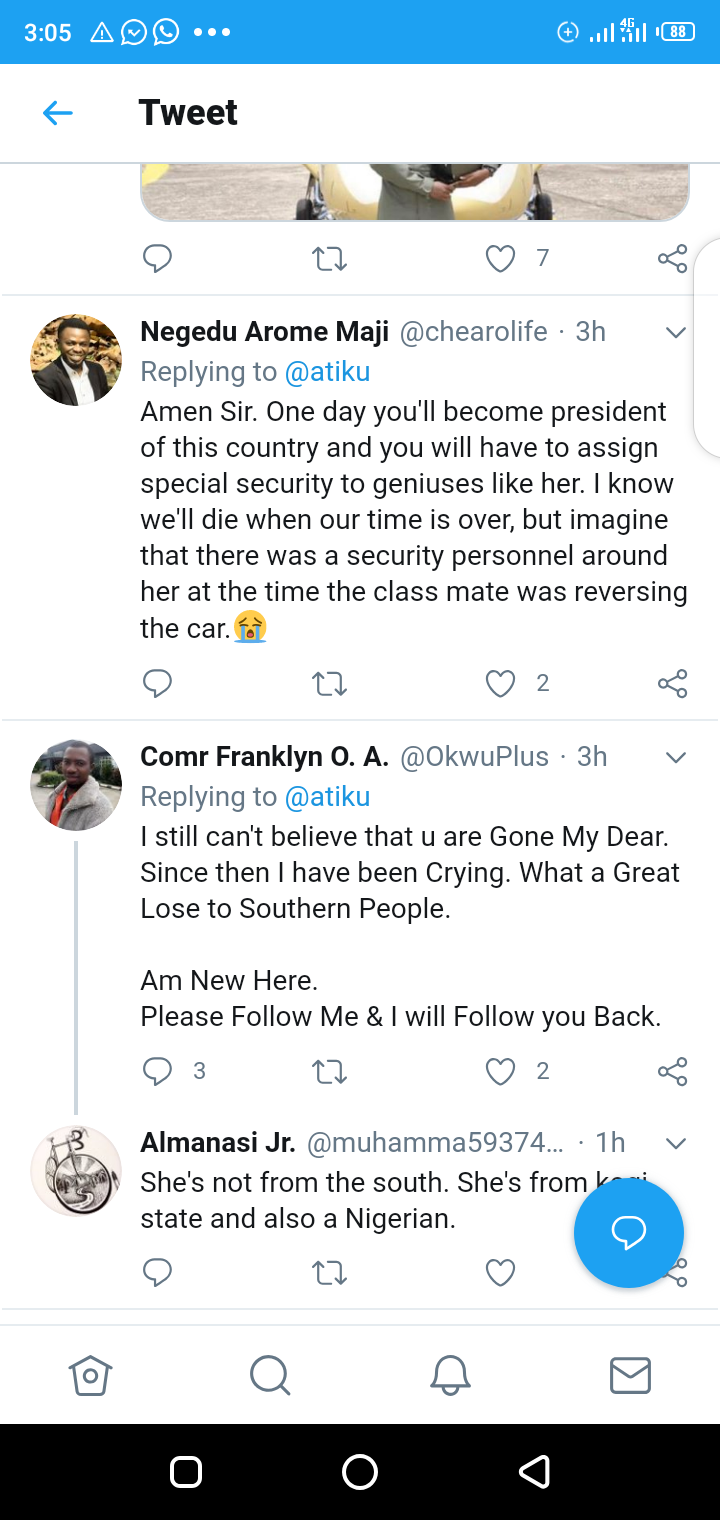Switch to the Search tab
The image size is (720, 1520).
click(x=270, y=1376)
